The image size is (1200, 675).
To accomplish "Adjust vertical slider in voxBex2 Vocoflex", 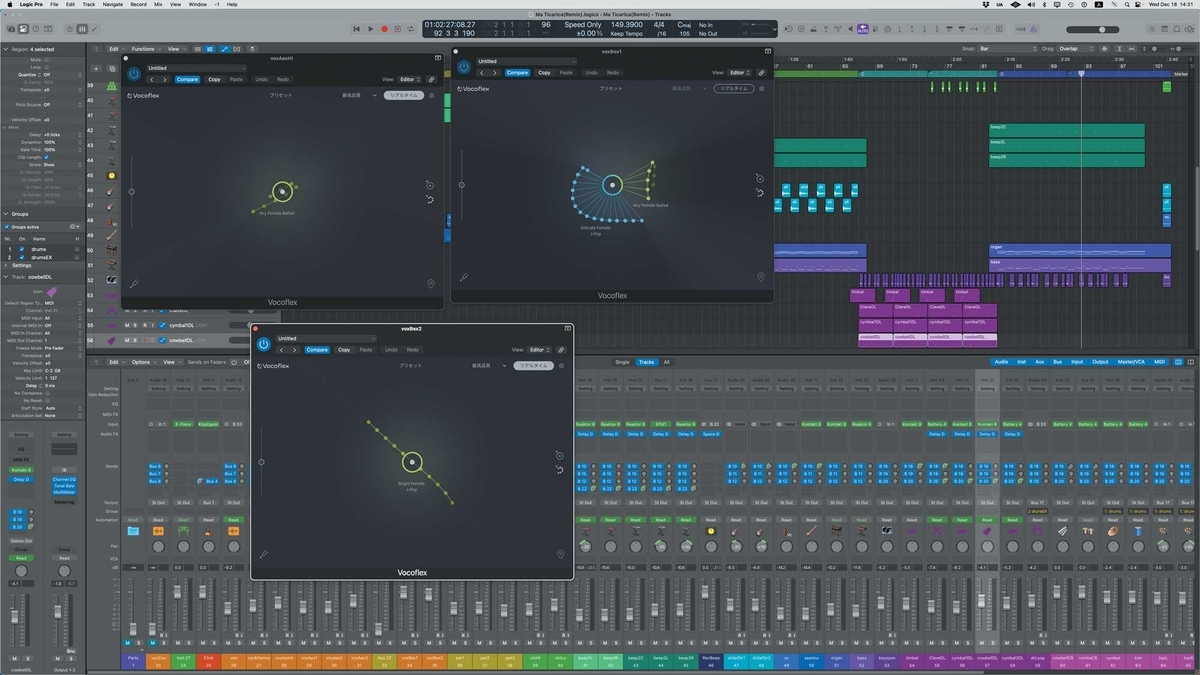I will pyautogui.click(x=262, y=462).
